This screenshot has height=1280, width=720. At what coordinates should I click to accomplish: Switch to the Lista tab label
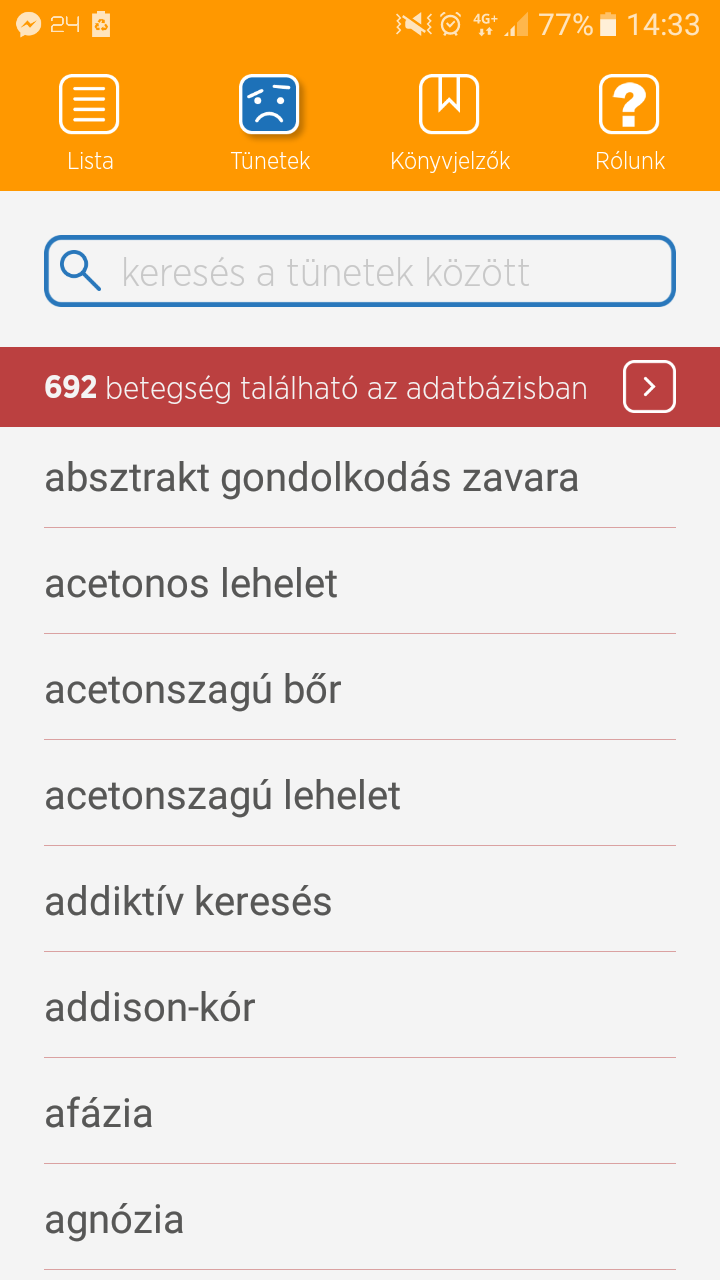click(x=90, y=161)
